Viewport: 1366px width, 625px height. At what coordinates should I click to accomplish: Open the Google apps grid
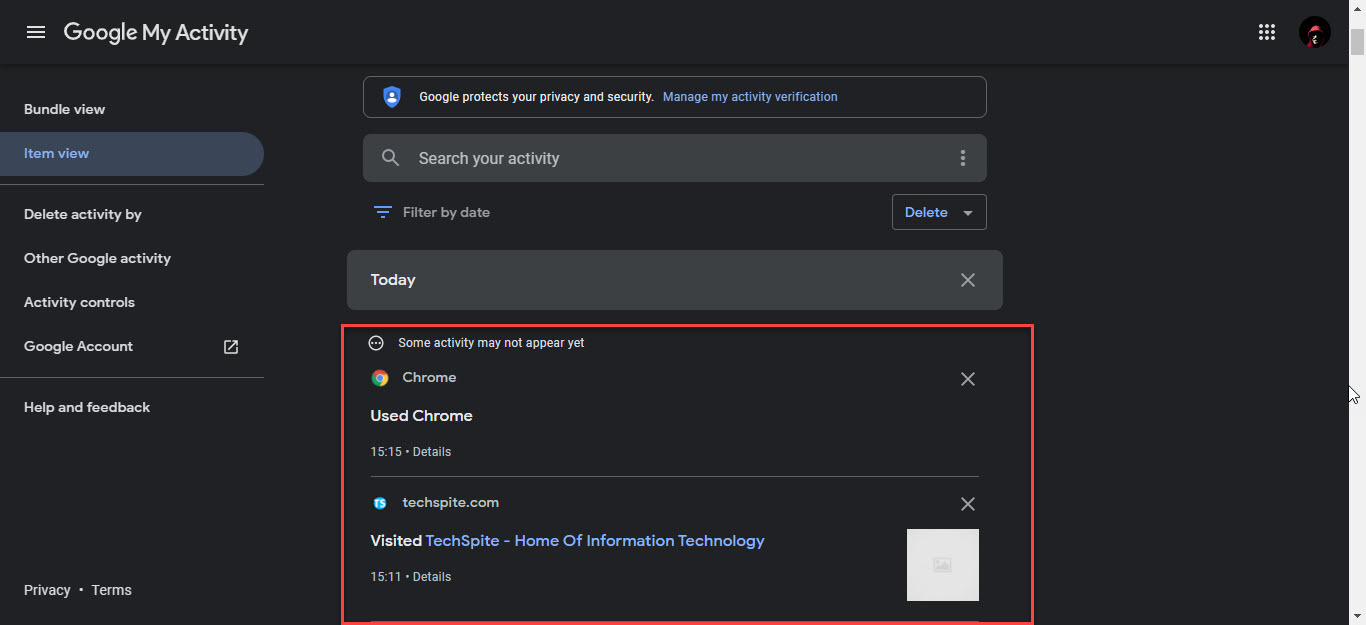pos(1267,32)
